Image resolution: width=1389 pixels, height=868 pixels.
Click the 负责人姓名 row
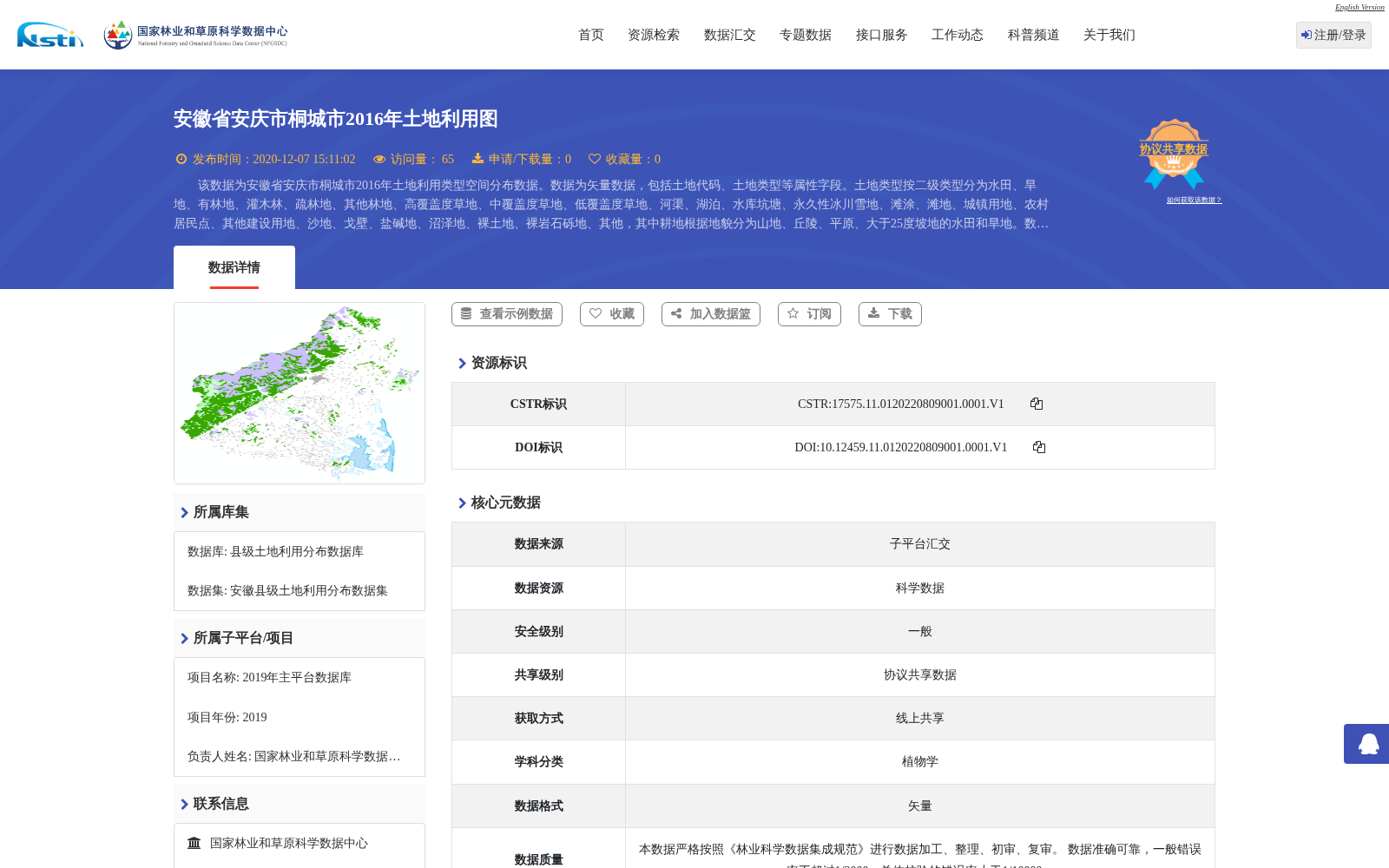pyautogui.click(x=293, y=756)
